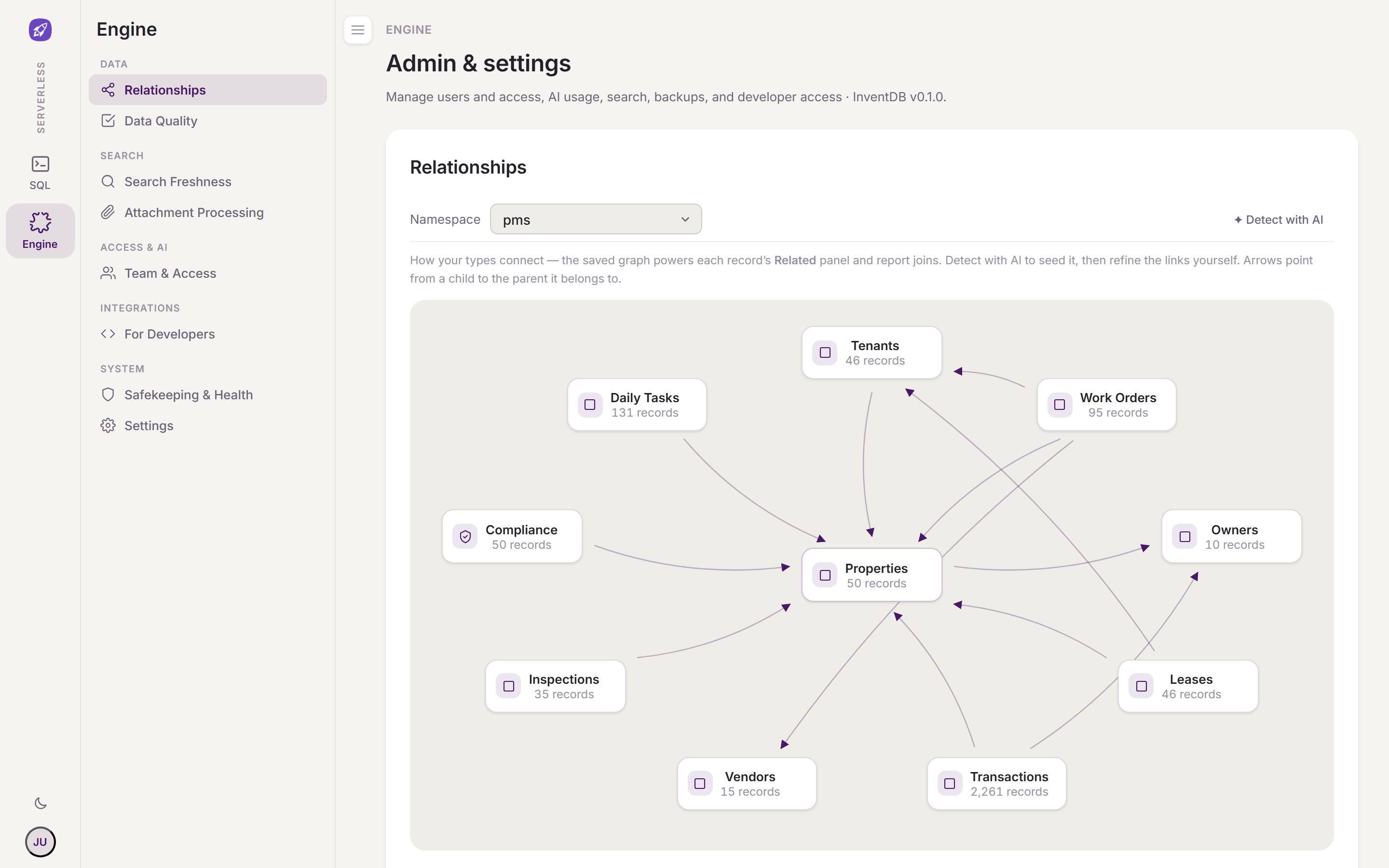This screenshot has height=868, width=1389.
Task: Click '15 records' text
Action: coord(750,792)
